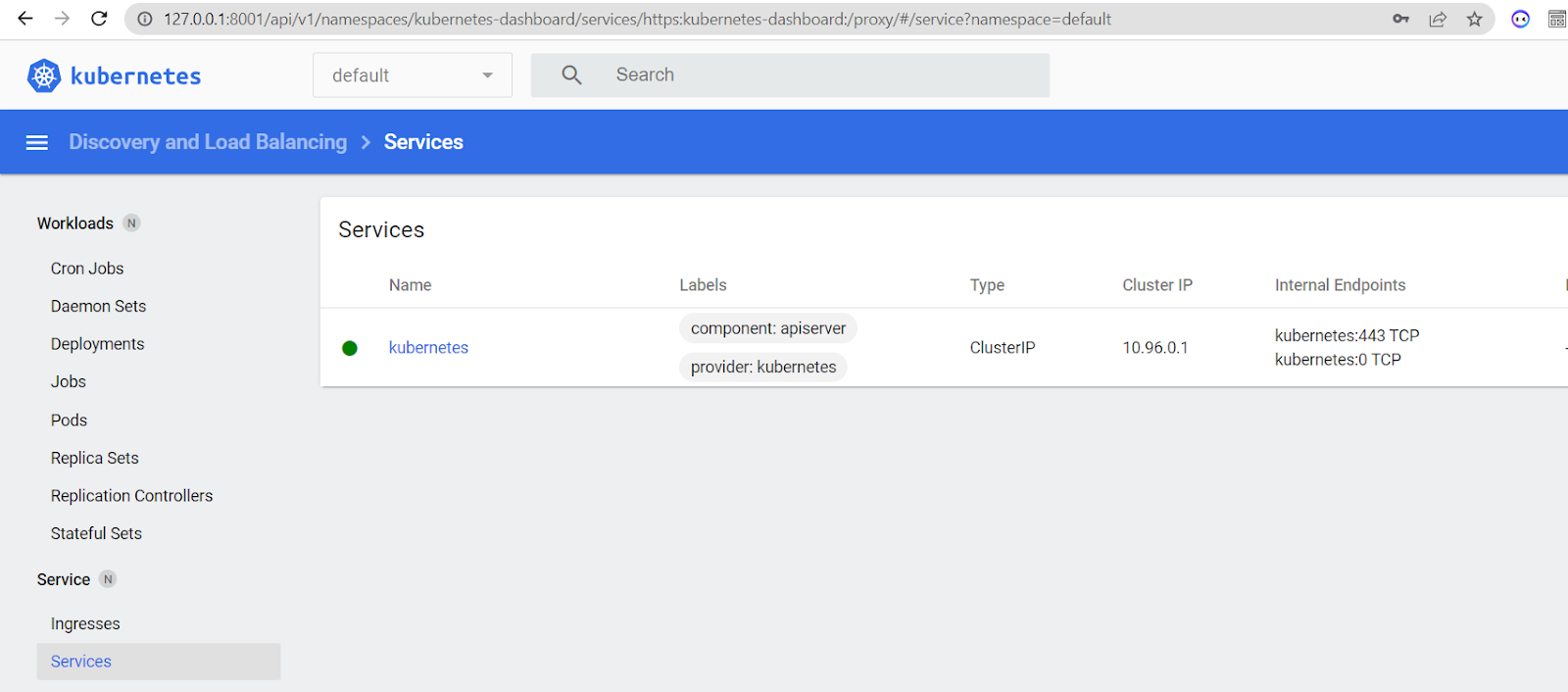Open the default namespace dropdown
The width and height of the screenshot is (1568, 692).
pyautogui.click(x=413, y=75)
